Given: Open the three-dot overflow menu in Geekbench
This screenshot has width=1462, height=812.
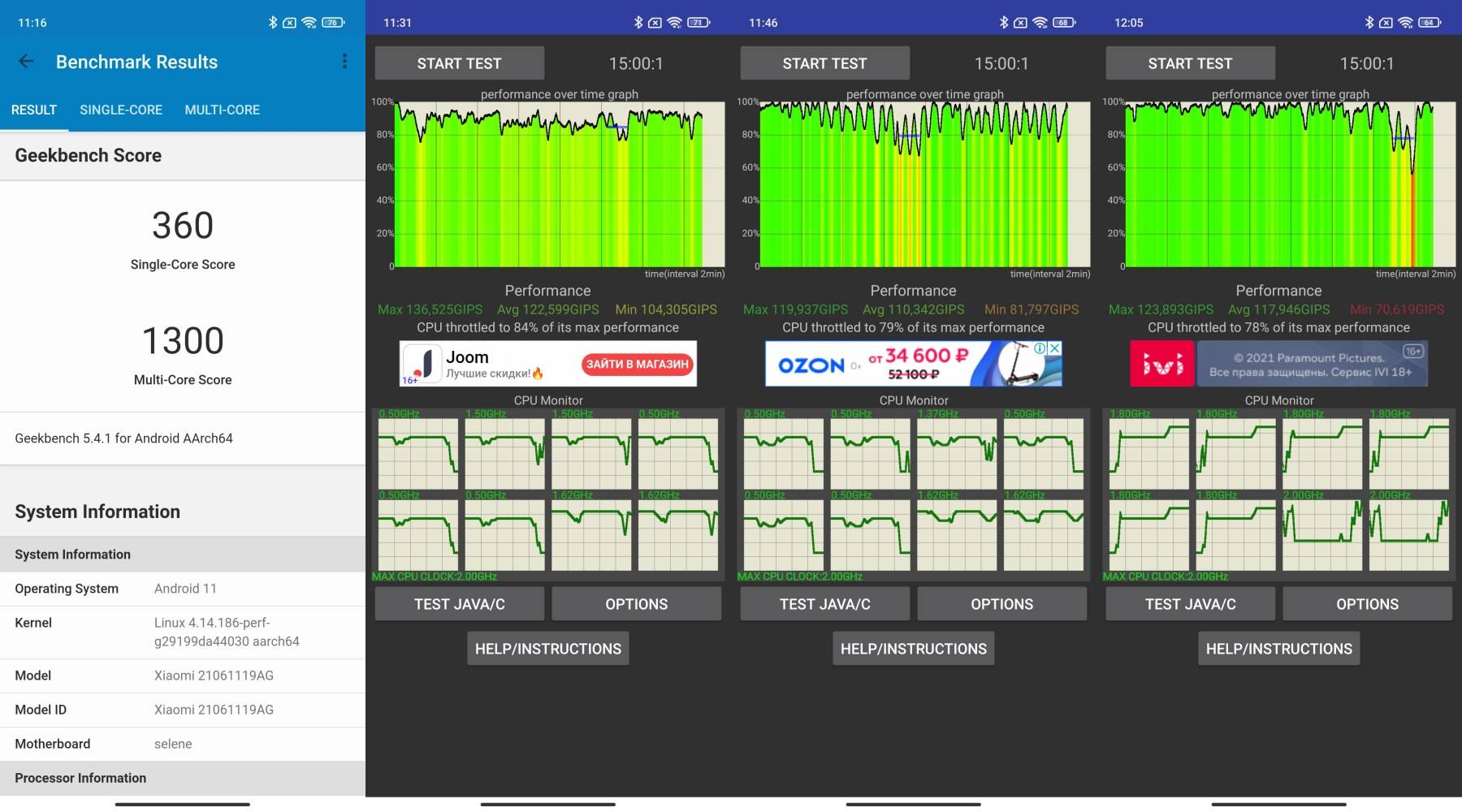Looking at the screenshot, I should pos(344,62).
